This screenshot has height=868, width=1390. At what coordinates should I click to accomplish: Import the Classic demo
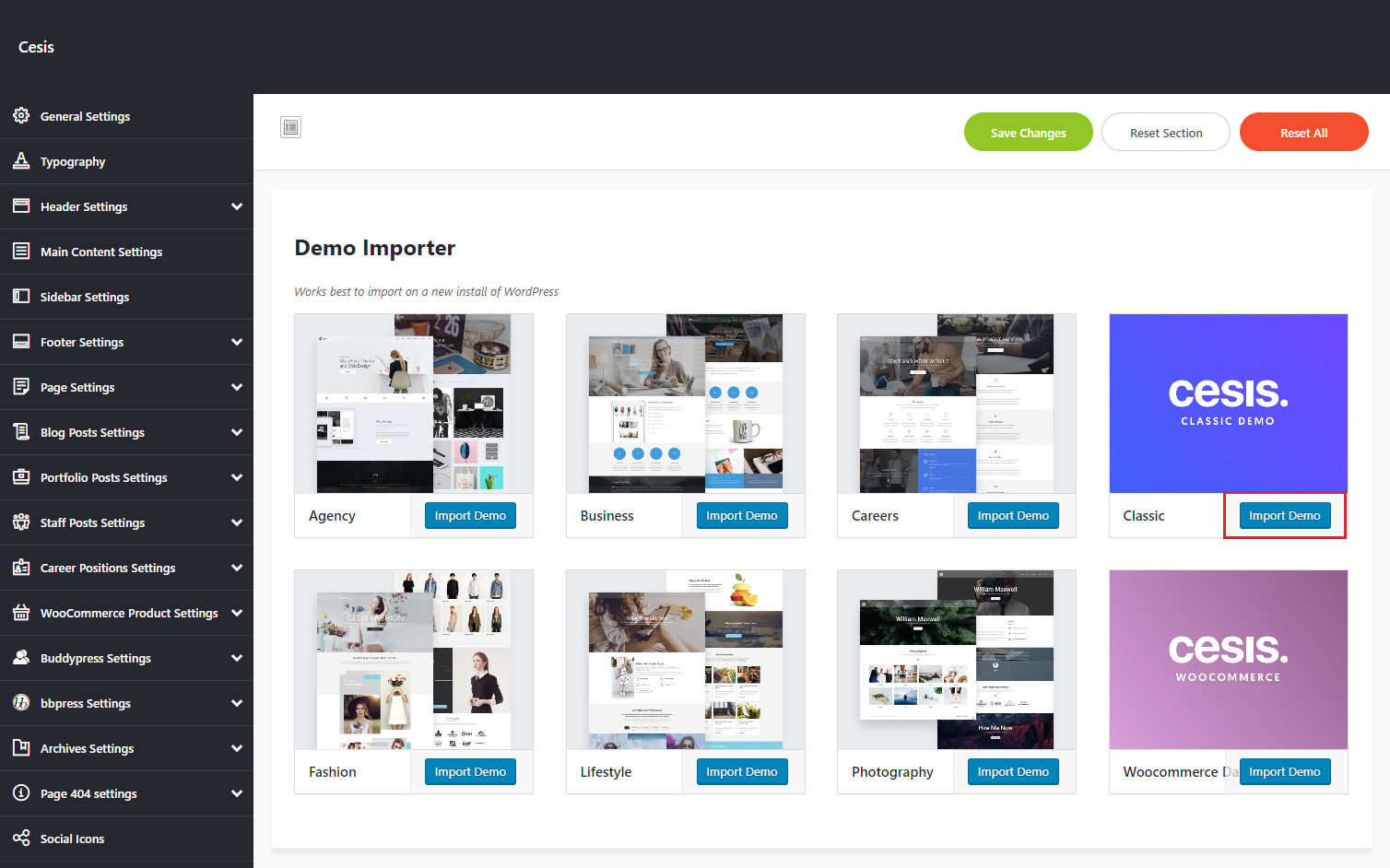tap(1284, 516)
